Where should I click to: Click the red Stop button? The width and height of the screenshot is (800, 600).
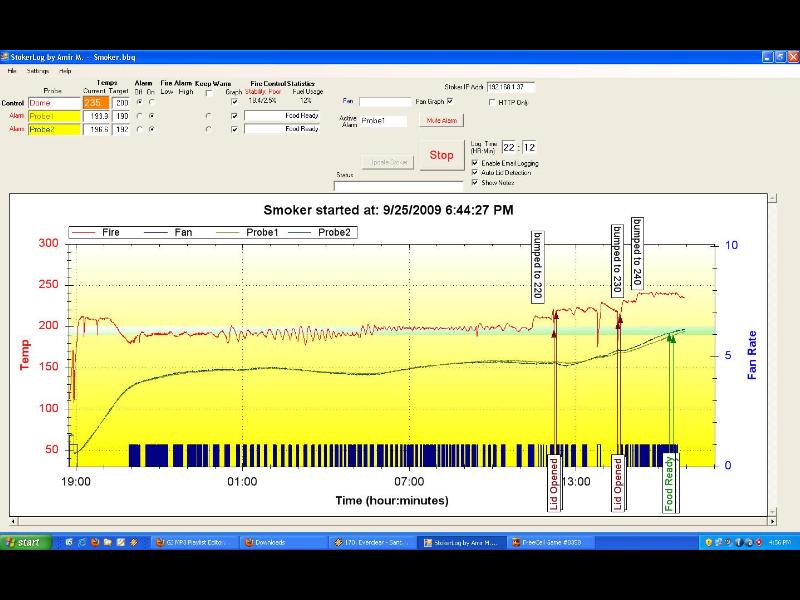[x=441, y=155]
